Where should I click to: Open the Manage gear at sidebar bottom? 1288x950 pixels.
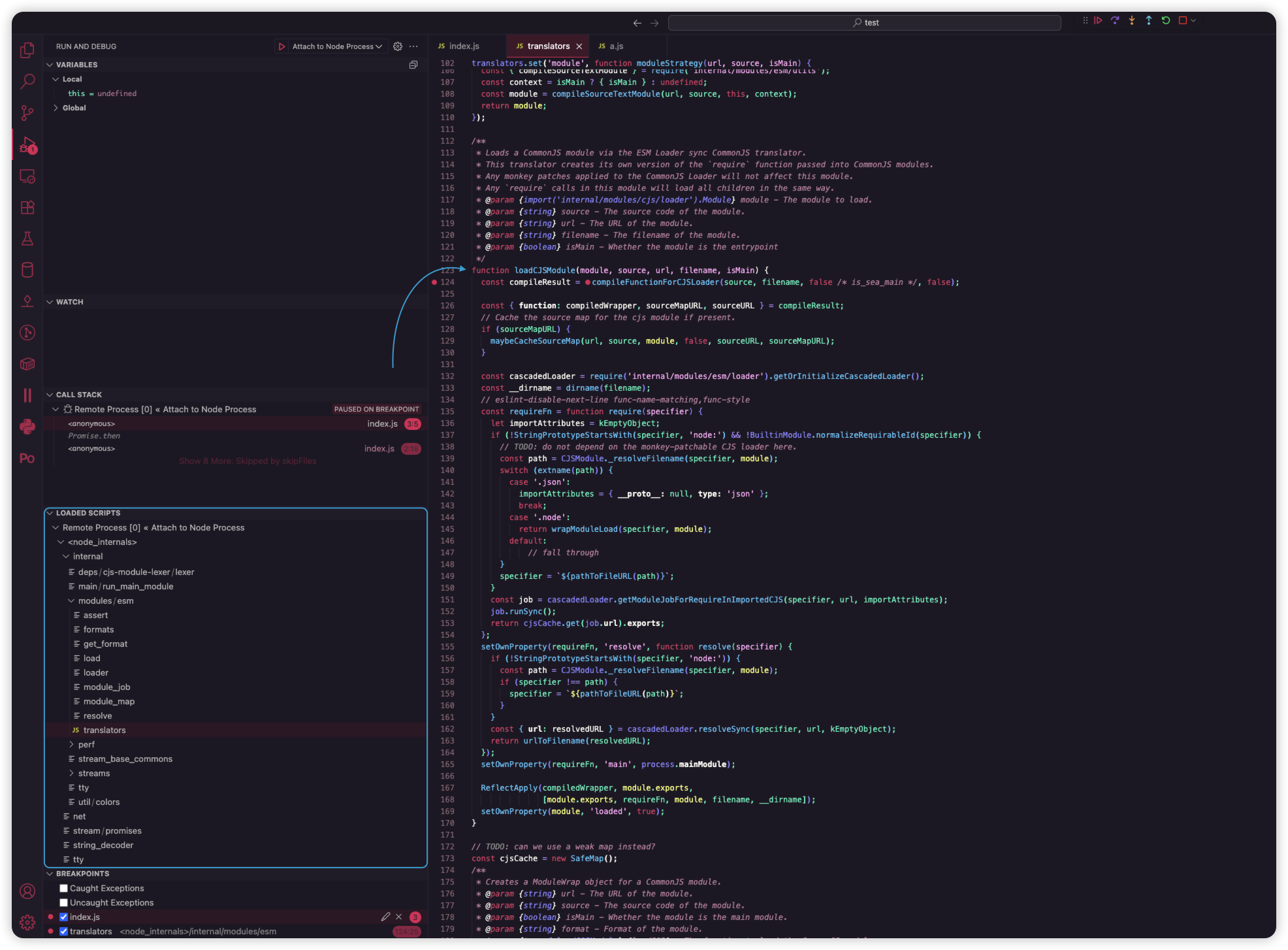click(27, 922)
